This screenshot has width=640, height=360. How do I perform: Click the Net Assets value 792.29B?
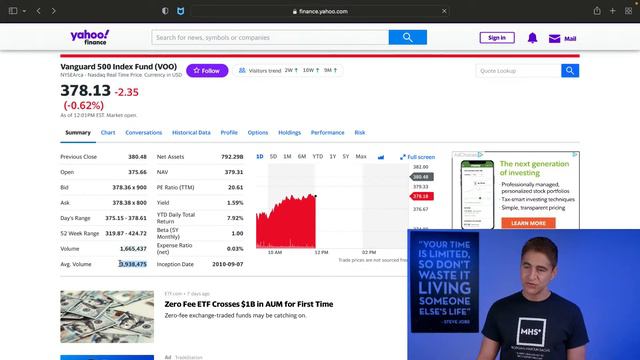(x=232, y=157)
